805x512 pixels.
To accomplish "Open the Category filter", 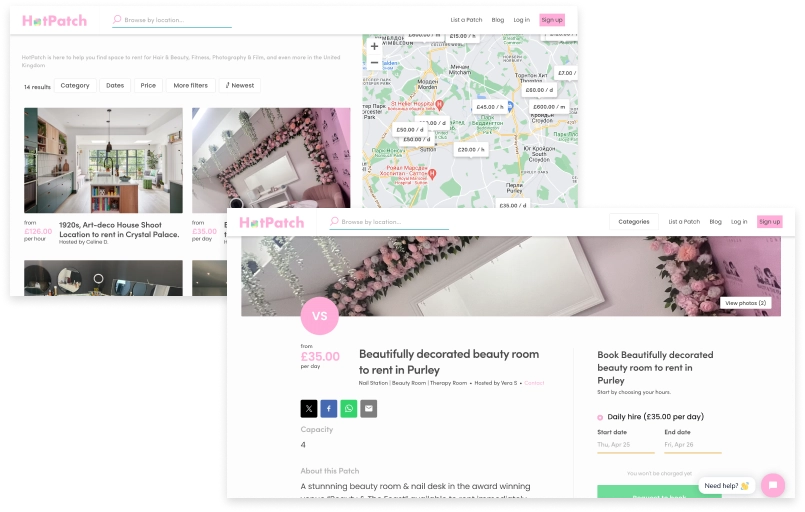I will [75, 86].
